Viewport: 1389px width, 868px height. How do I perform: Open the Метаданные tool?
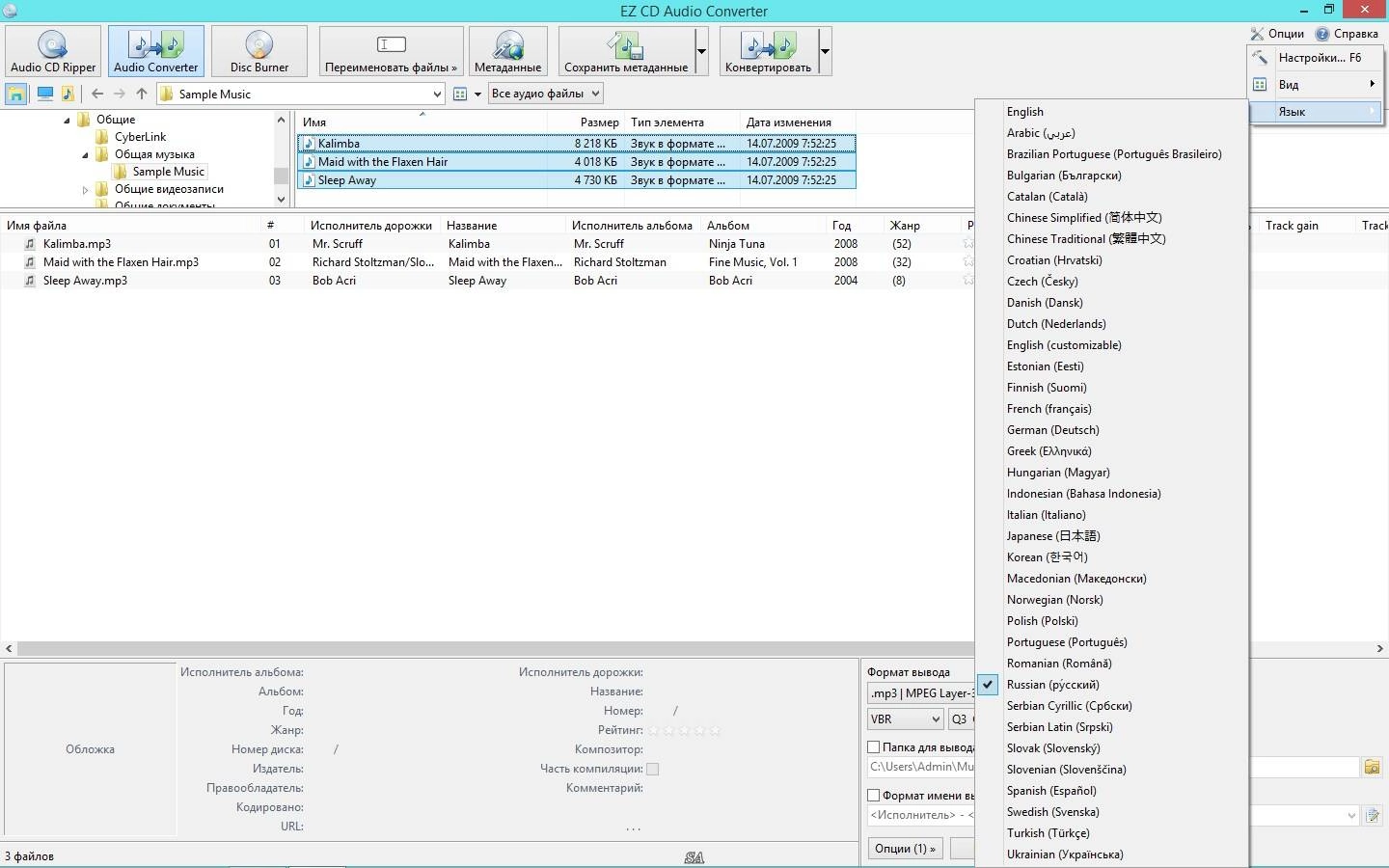pyautogui.click(x=507, y=51)
